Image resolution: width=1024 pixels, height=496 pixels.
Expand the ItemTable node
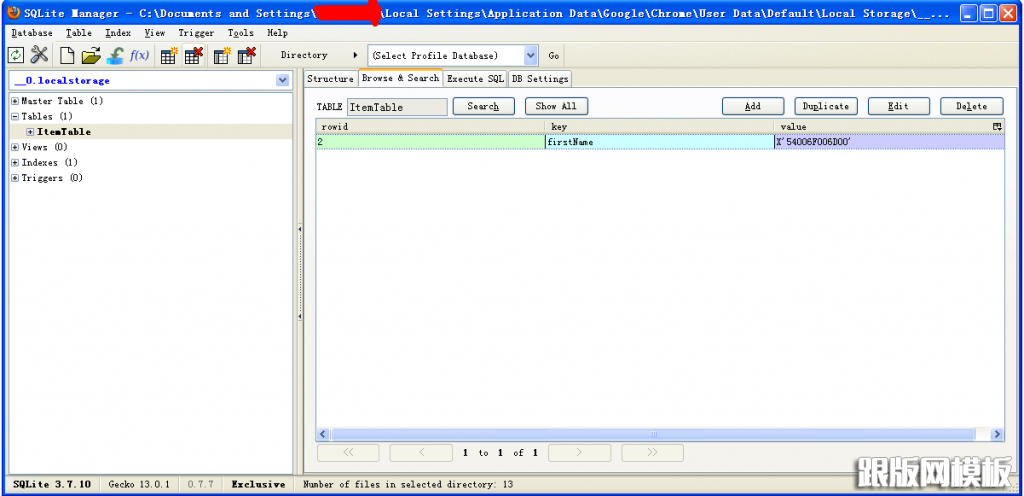point(30,132)
